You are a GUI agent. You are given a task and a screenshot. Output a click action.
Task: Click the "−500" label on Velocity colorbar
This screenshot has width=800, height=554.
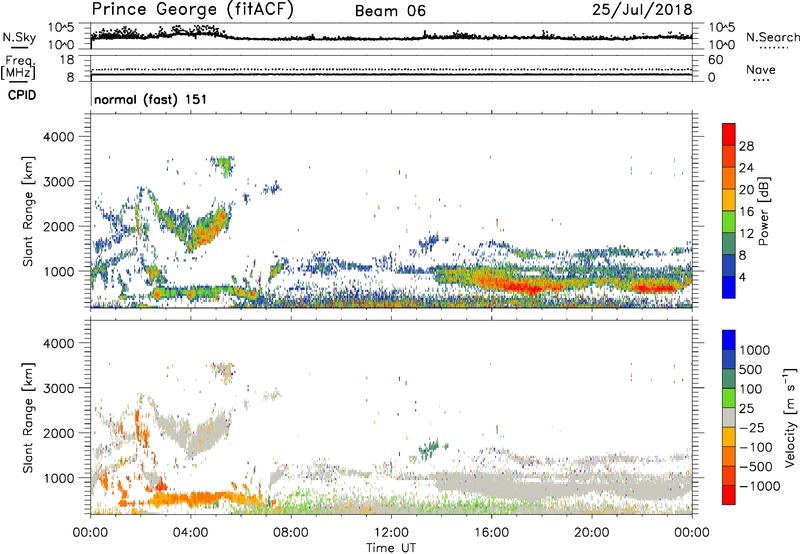(x=756, y=467)
